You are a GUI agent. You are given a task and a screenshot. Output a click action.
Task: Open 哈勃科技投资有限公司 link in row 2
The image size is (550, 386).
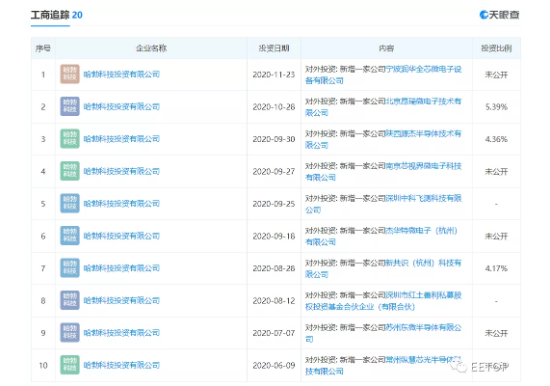[122, 107]
